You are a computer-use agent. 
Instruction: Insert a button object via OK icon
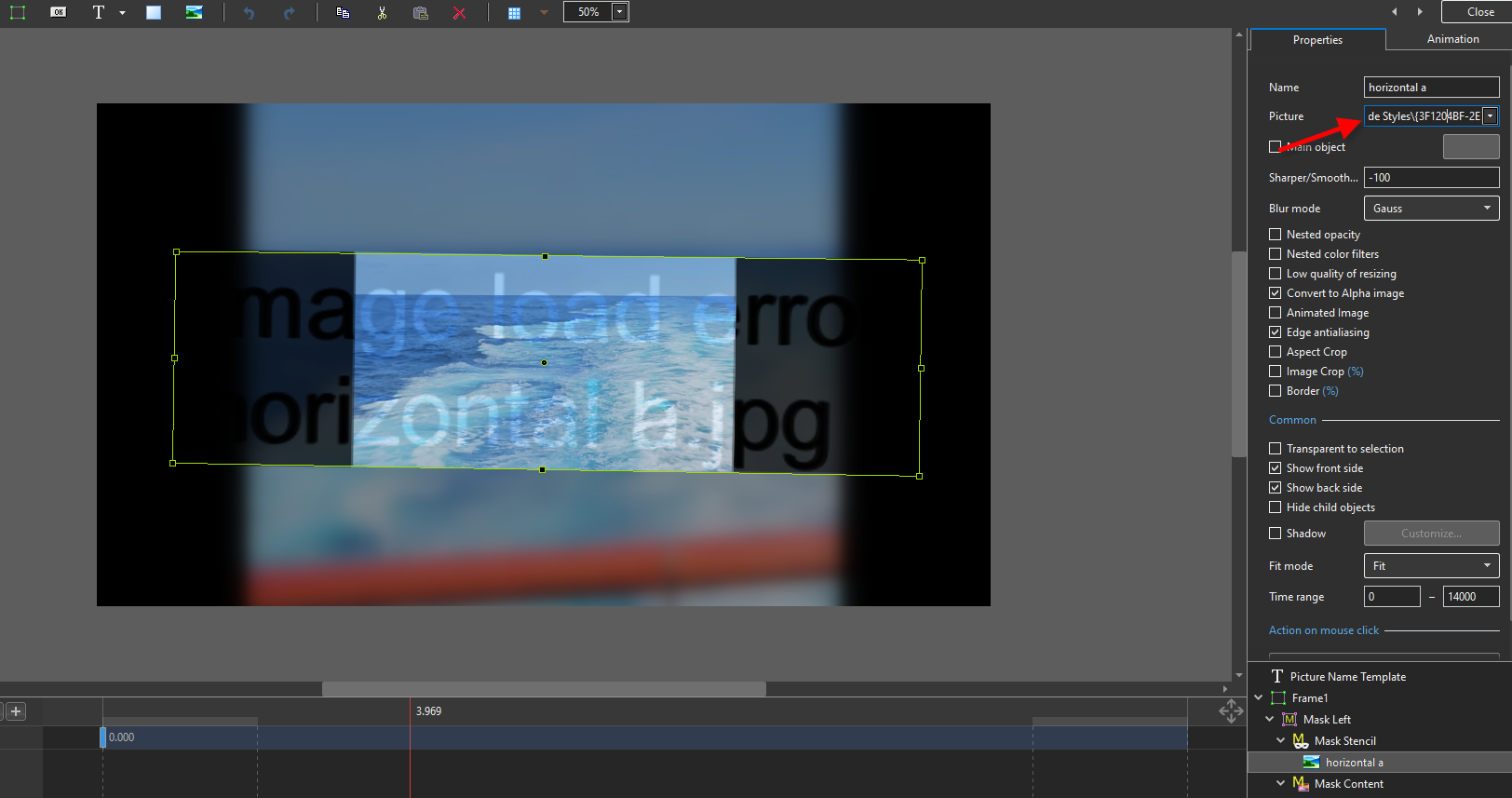tap(59, 12)
